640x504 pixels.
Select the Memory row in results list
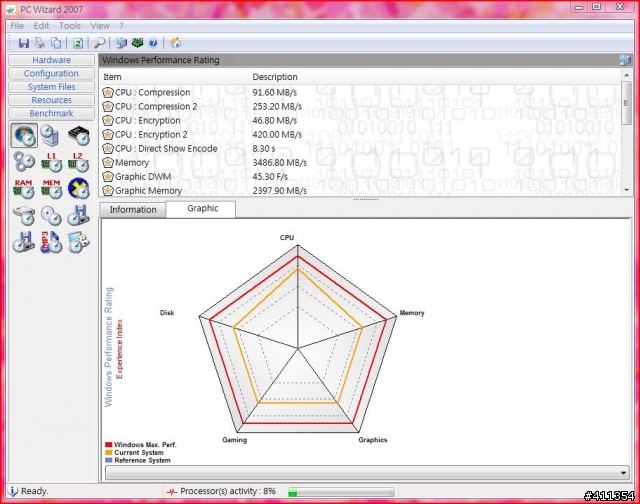pyautogui.click(x=360, y=163)
